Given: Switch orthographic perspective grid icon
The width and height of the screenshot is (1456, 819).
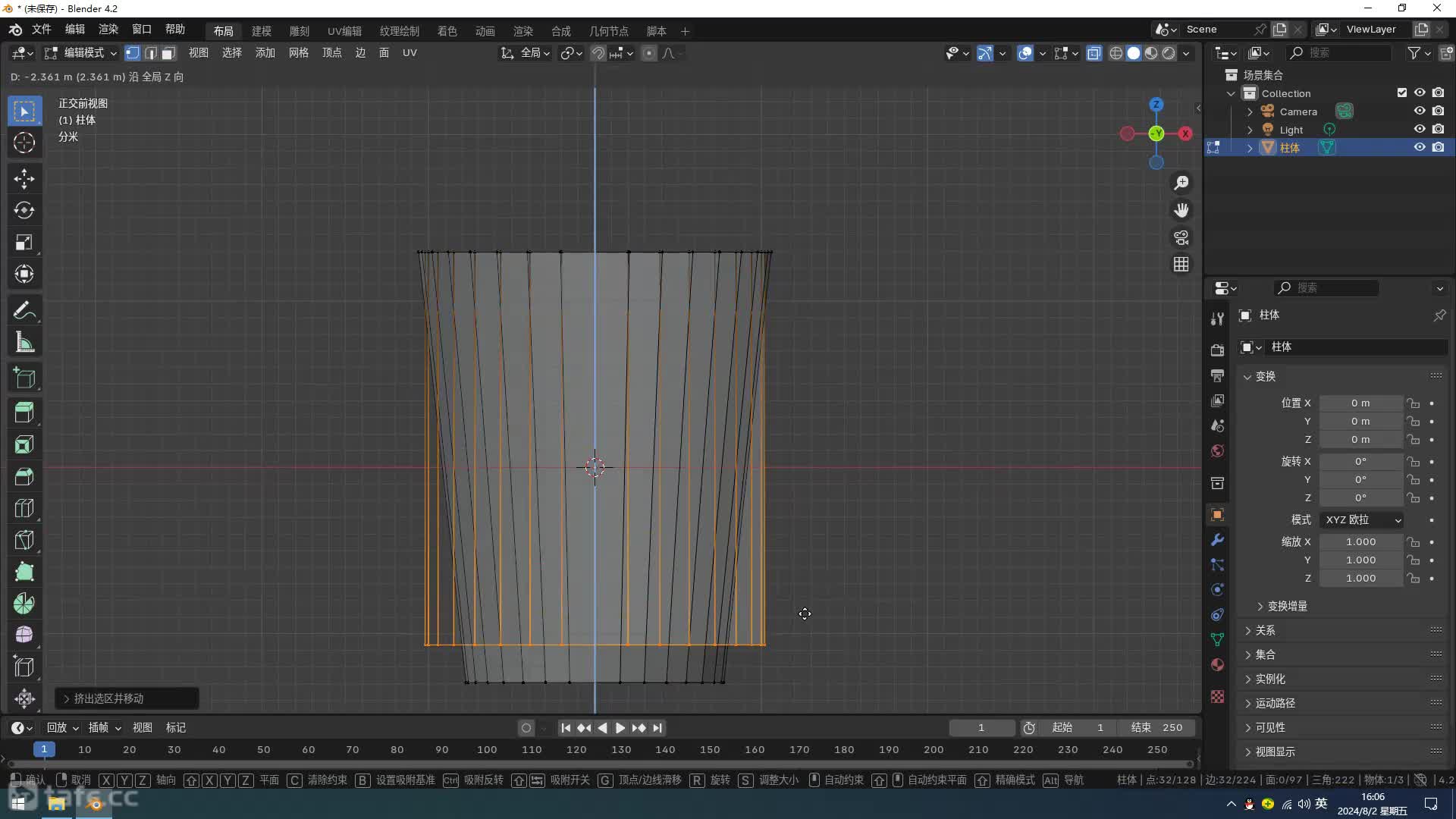Looking at the screenshot, I should 1181,264.
